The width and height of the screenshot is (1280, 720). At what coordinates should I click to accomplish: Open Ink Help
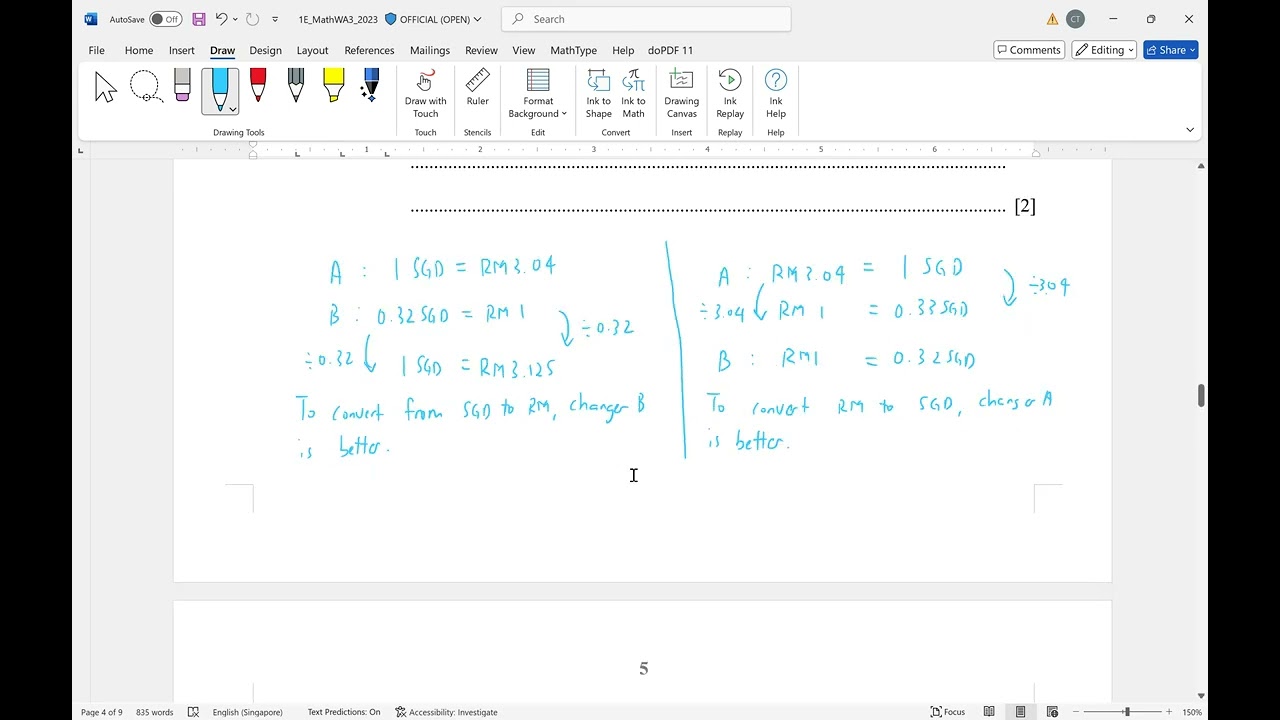(776, 93)
